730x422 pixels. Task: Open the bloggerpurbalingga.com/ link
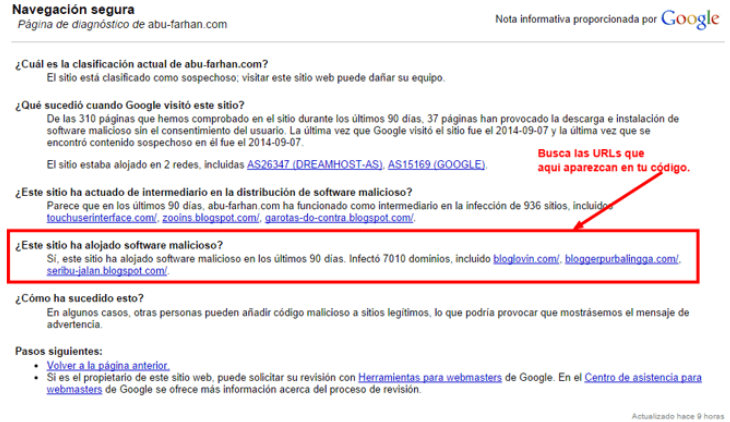(x=622, y=259)
